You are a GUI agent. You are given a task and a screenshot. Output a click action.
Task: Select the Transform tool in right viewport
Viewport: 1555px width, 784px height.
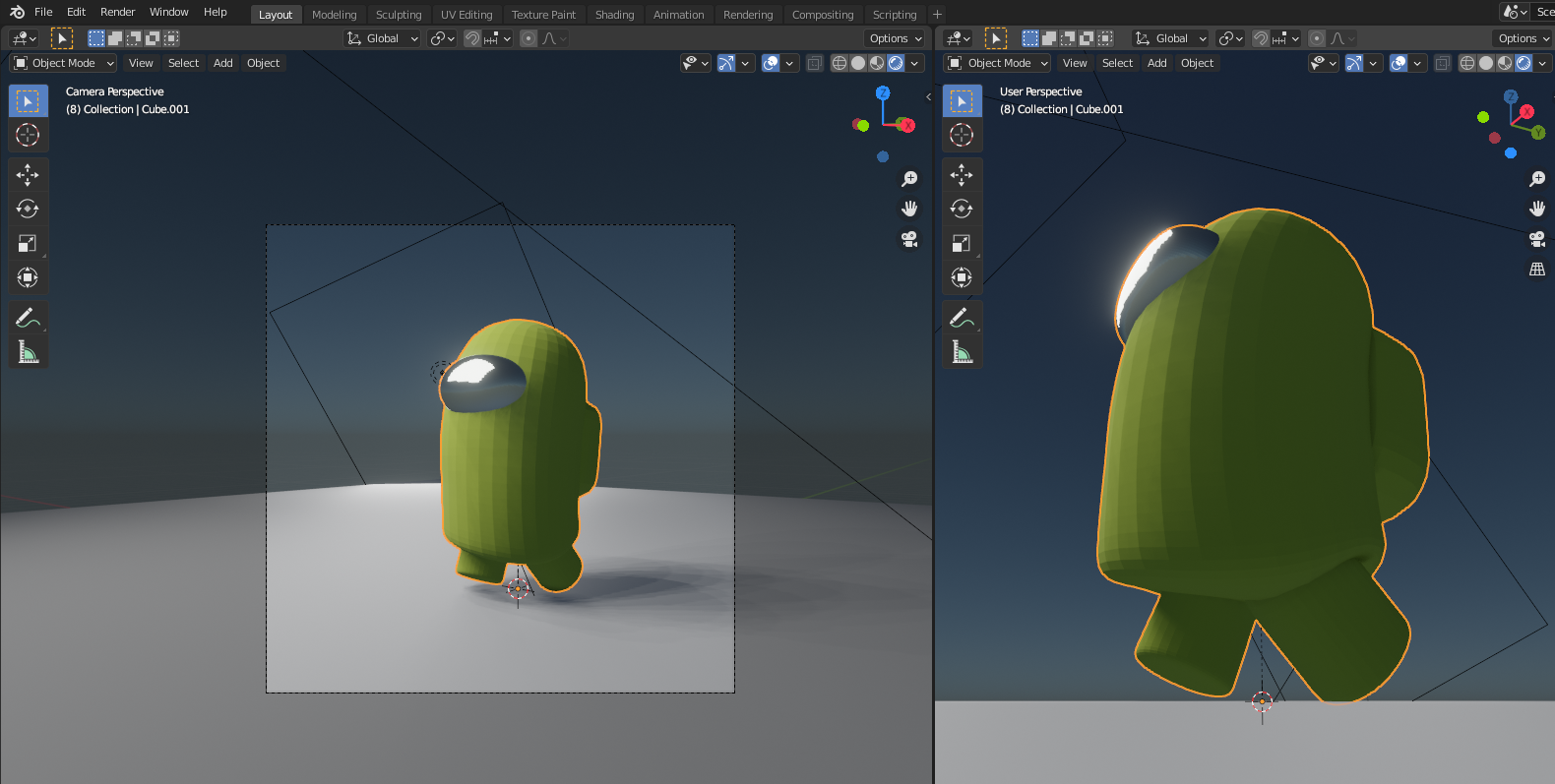point(962,277)
